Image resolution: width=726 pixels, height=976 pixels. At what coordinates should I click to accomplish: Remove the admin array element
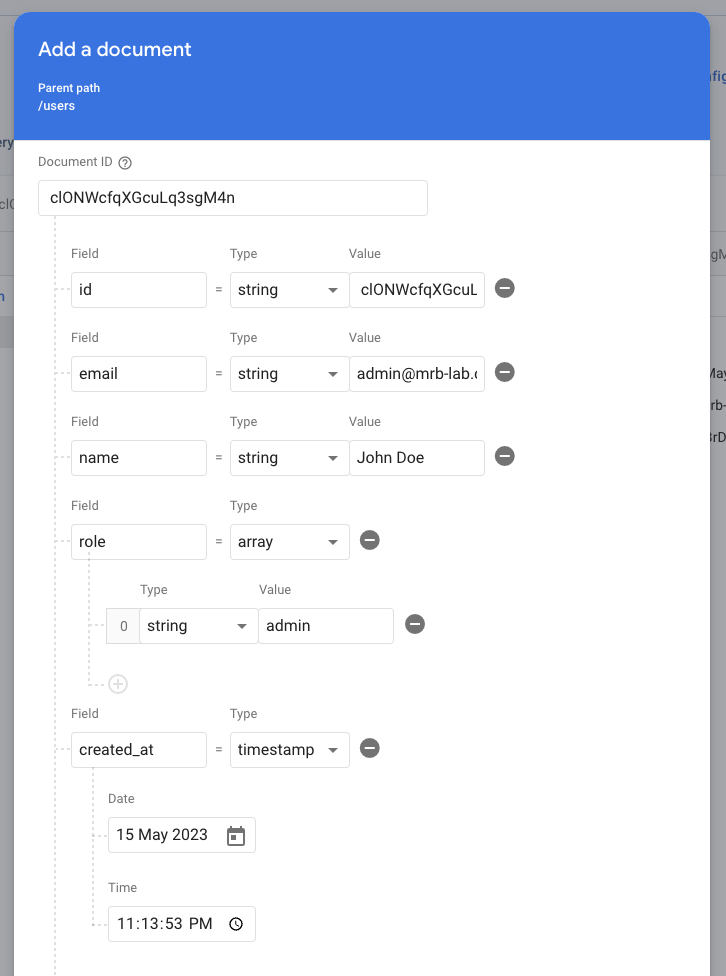coord(415,625)
